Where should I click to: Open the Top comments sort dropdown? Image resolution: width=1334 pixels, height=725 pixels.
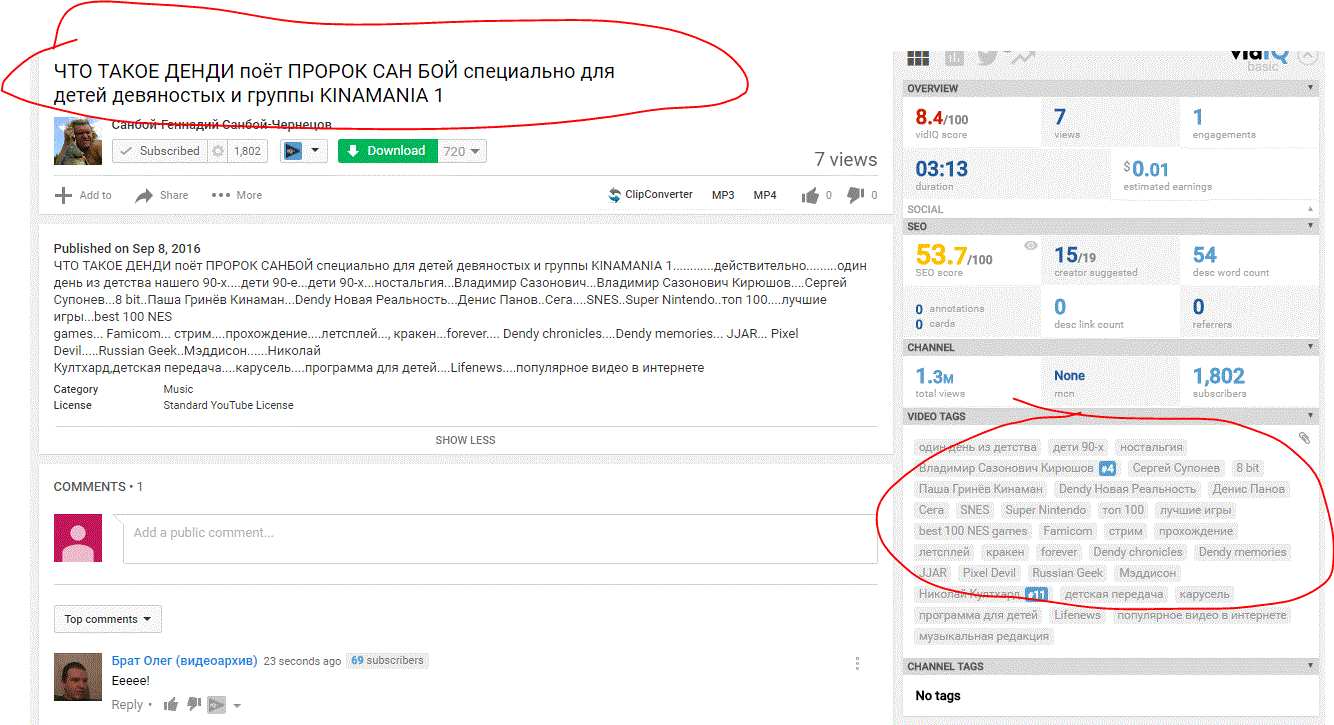(107, 619)
